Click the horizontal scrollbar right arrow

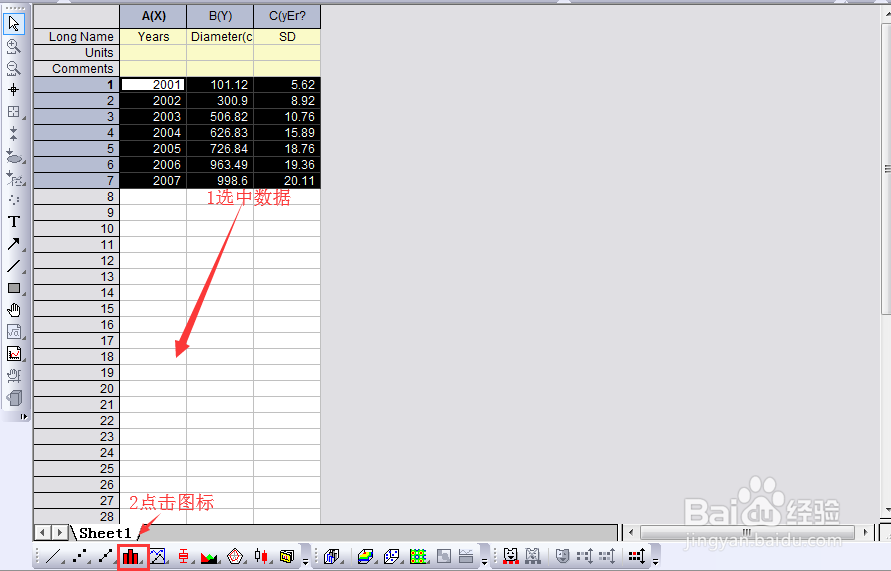point(865,533)
